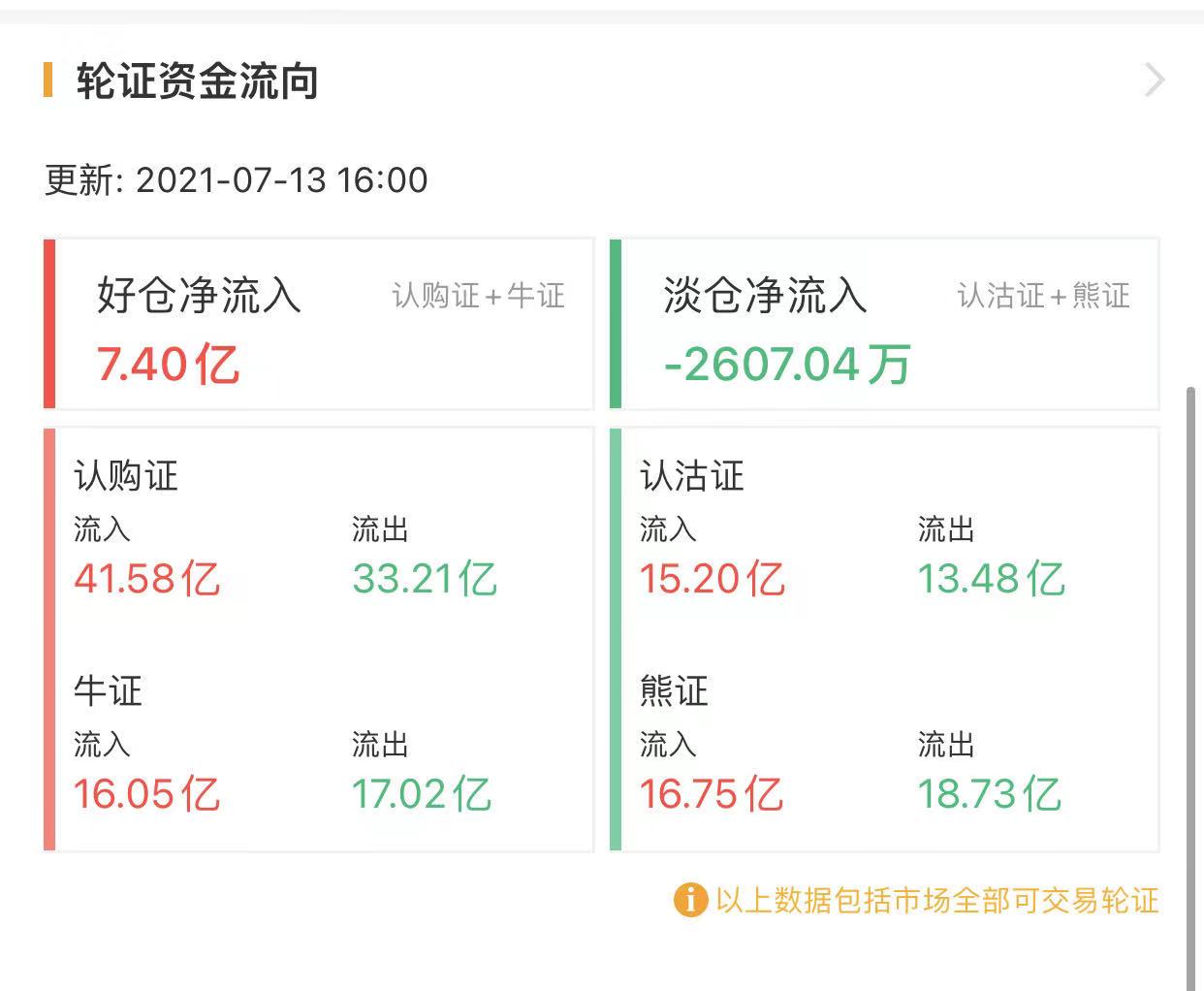1204x991 pixels.
Task: Select the 好仓净流入 summary card
Action: tap(320, 324)
